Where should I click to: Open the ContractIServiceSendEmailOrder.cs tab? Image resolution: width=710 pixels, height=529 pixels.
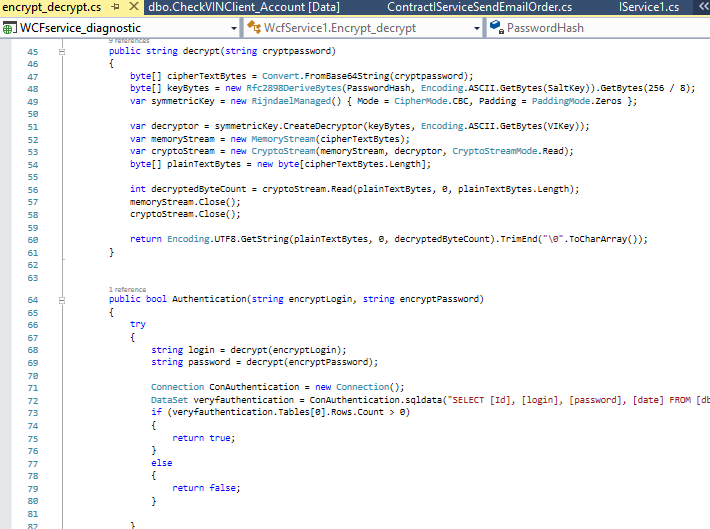point(480,7)
